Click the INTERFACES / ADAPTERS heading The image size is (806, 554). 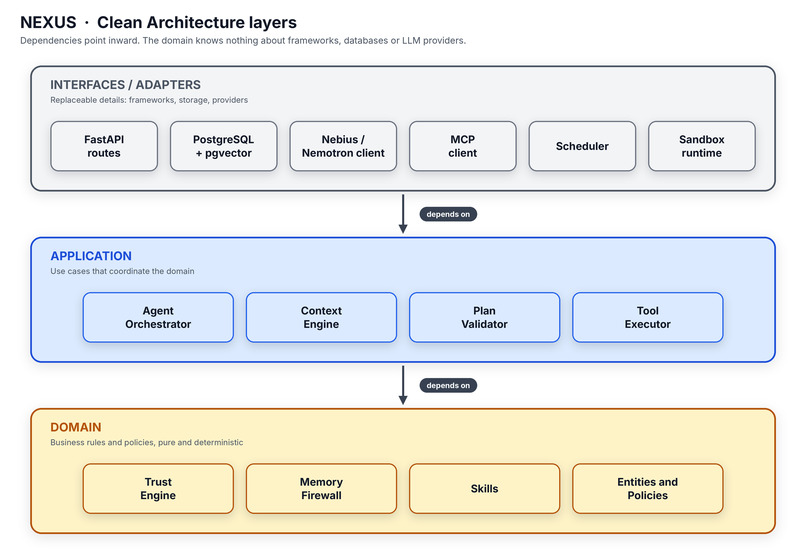pos(125,85)
